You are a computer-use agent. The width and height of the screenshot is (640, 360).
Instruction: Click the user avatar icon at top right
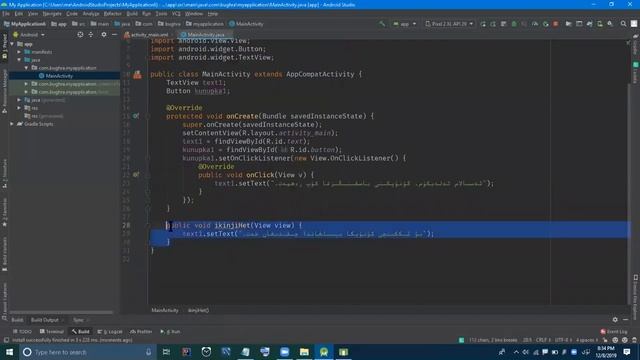(x=634, y=24)
